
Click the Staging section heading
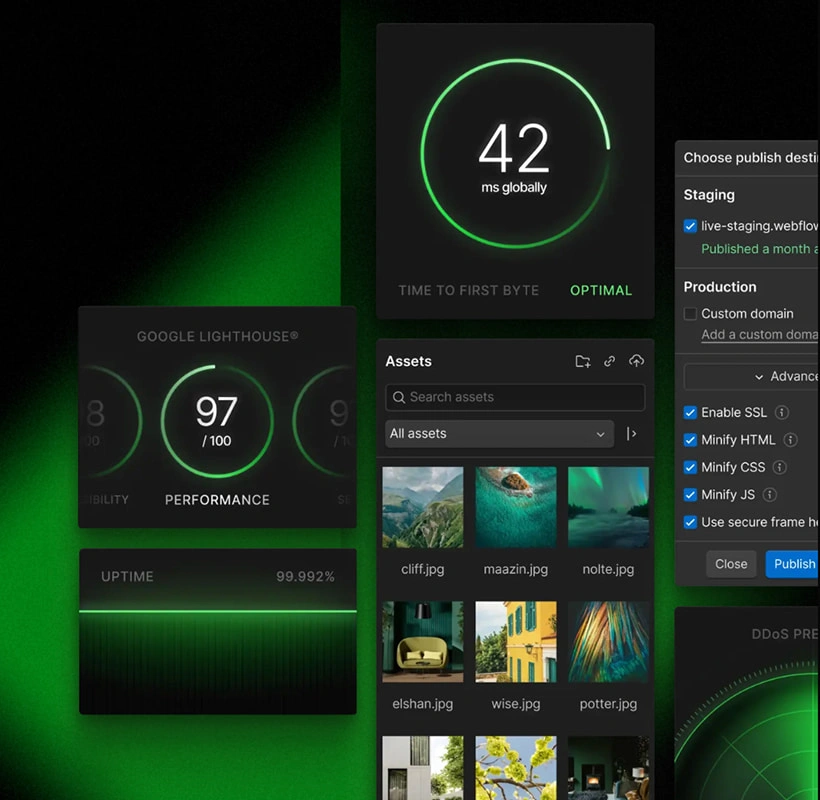tap(709, 195)
